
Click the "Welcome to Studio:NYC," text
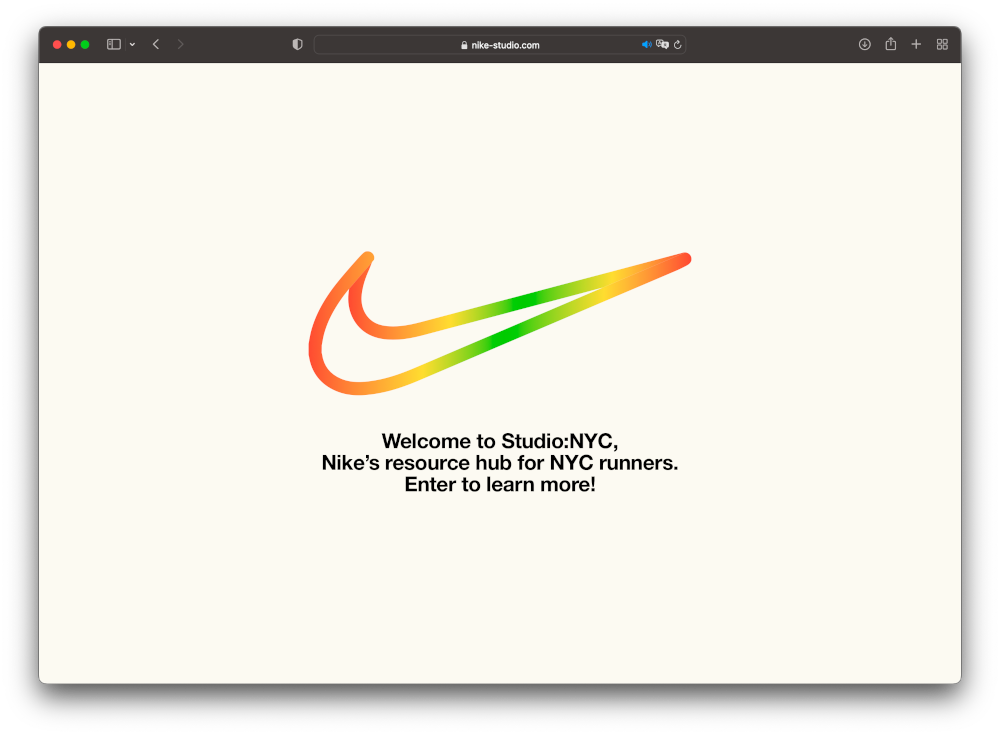500,441
